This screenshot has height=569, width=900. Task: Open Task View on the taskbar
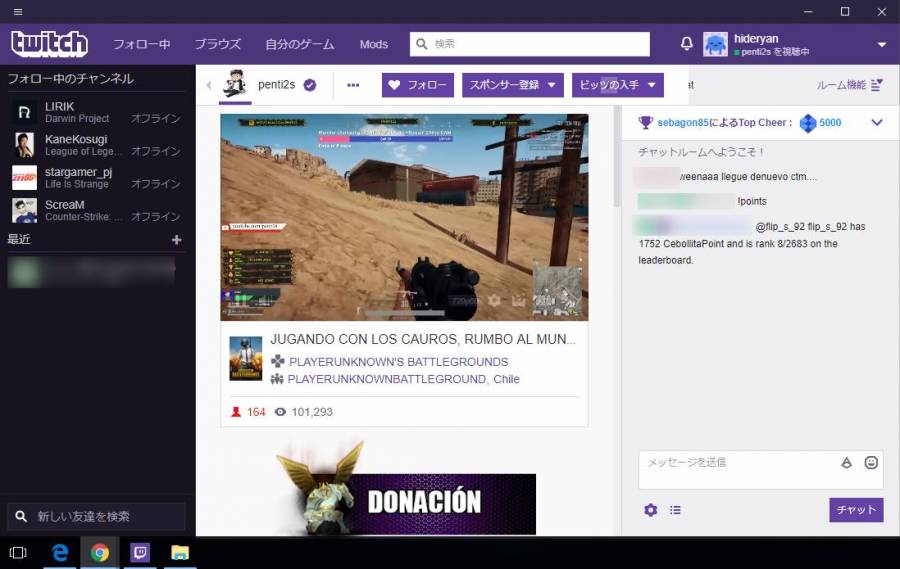[x=18, y=552]
